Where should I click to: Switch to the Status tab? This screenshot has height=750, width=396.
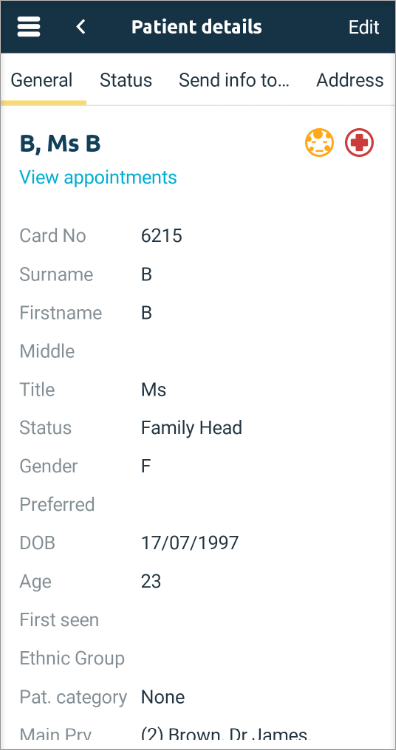(x=126, y=80)
